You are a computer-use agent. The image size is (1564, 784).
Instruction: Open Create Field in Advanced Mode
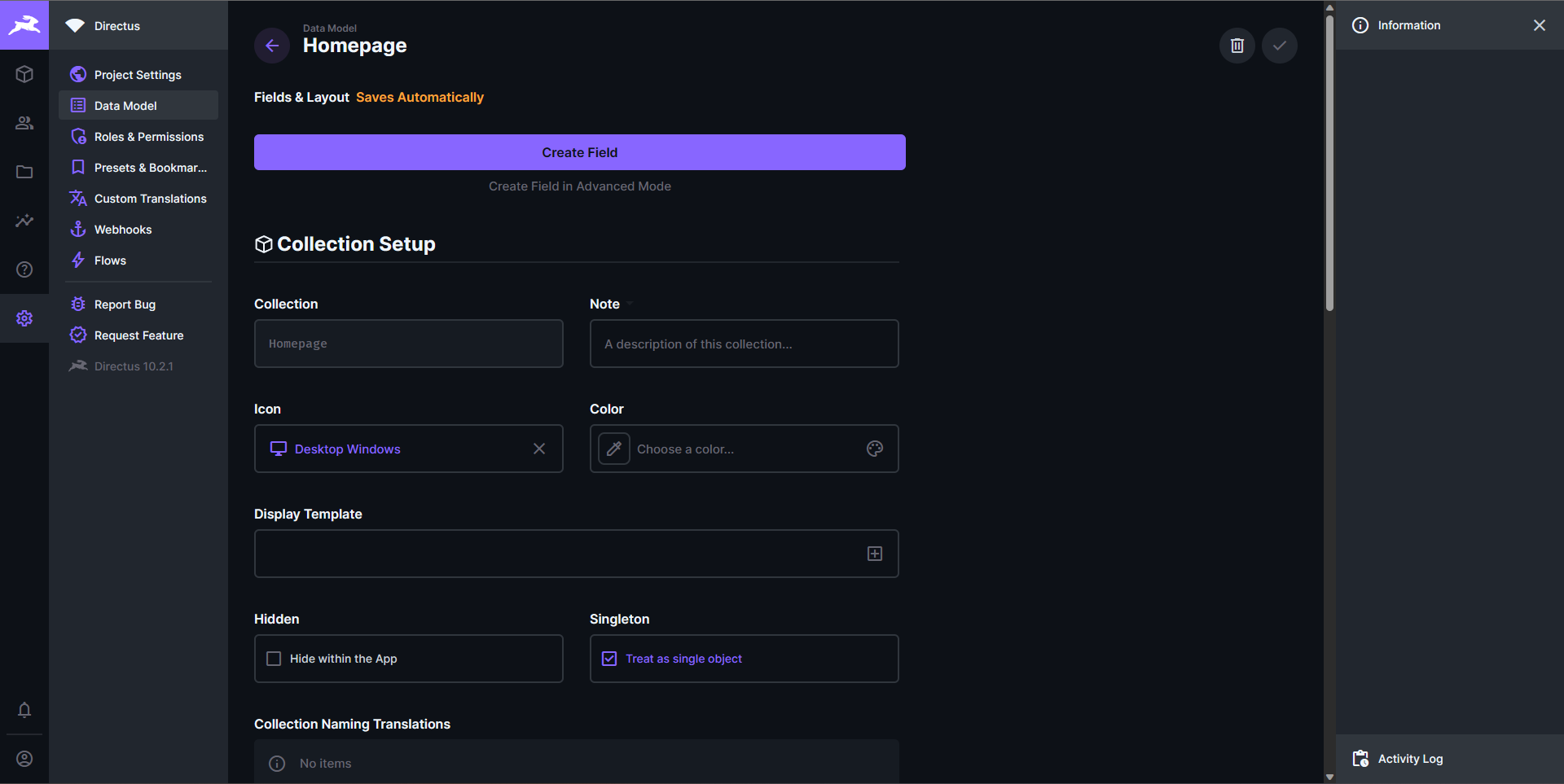click(x=579, y=186)
